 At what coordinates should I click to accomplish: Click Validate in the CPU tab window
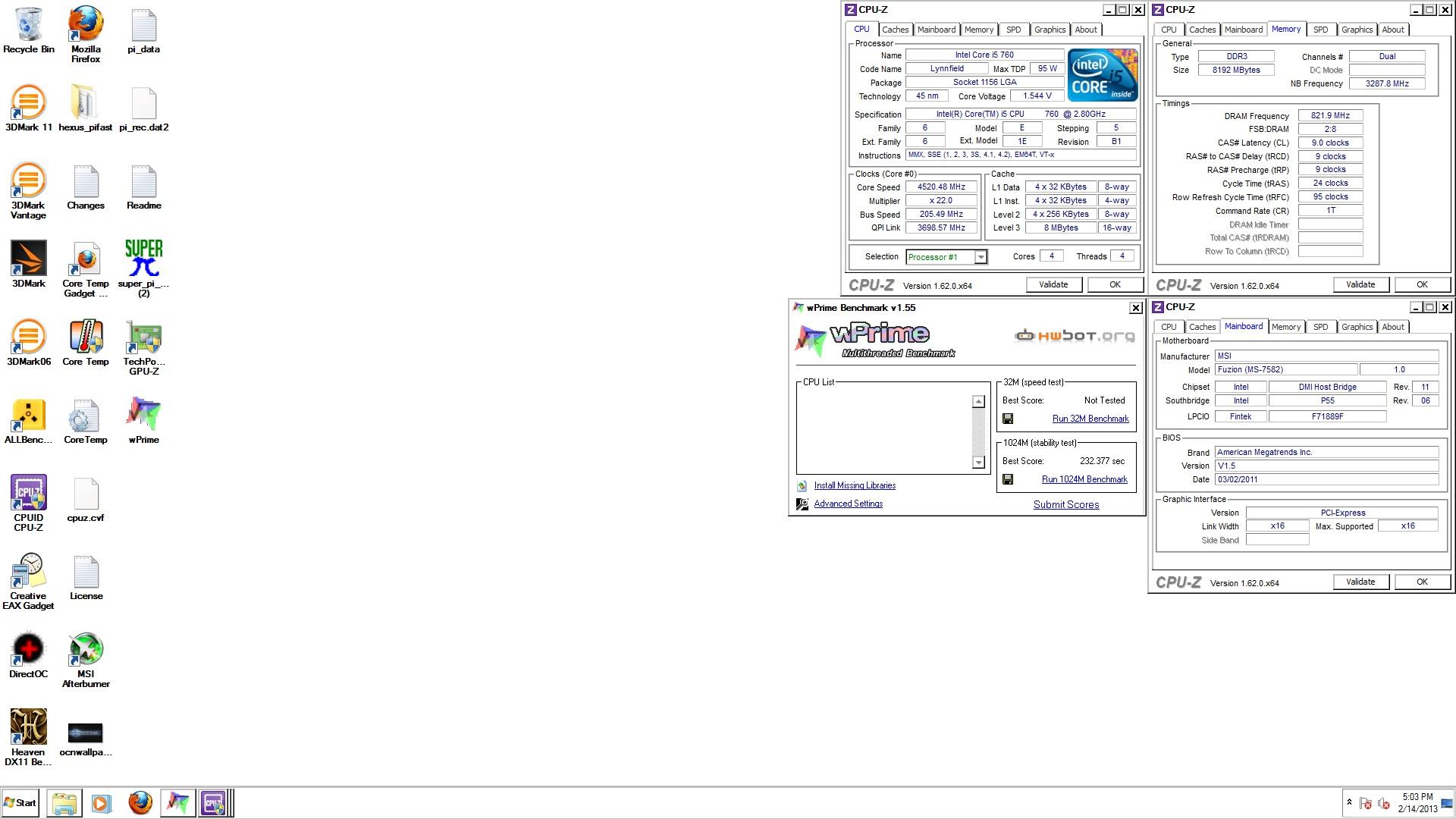pos(1053,284)
